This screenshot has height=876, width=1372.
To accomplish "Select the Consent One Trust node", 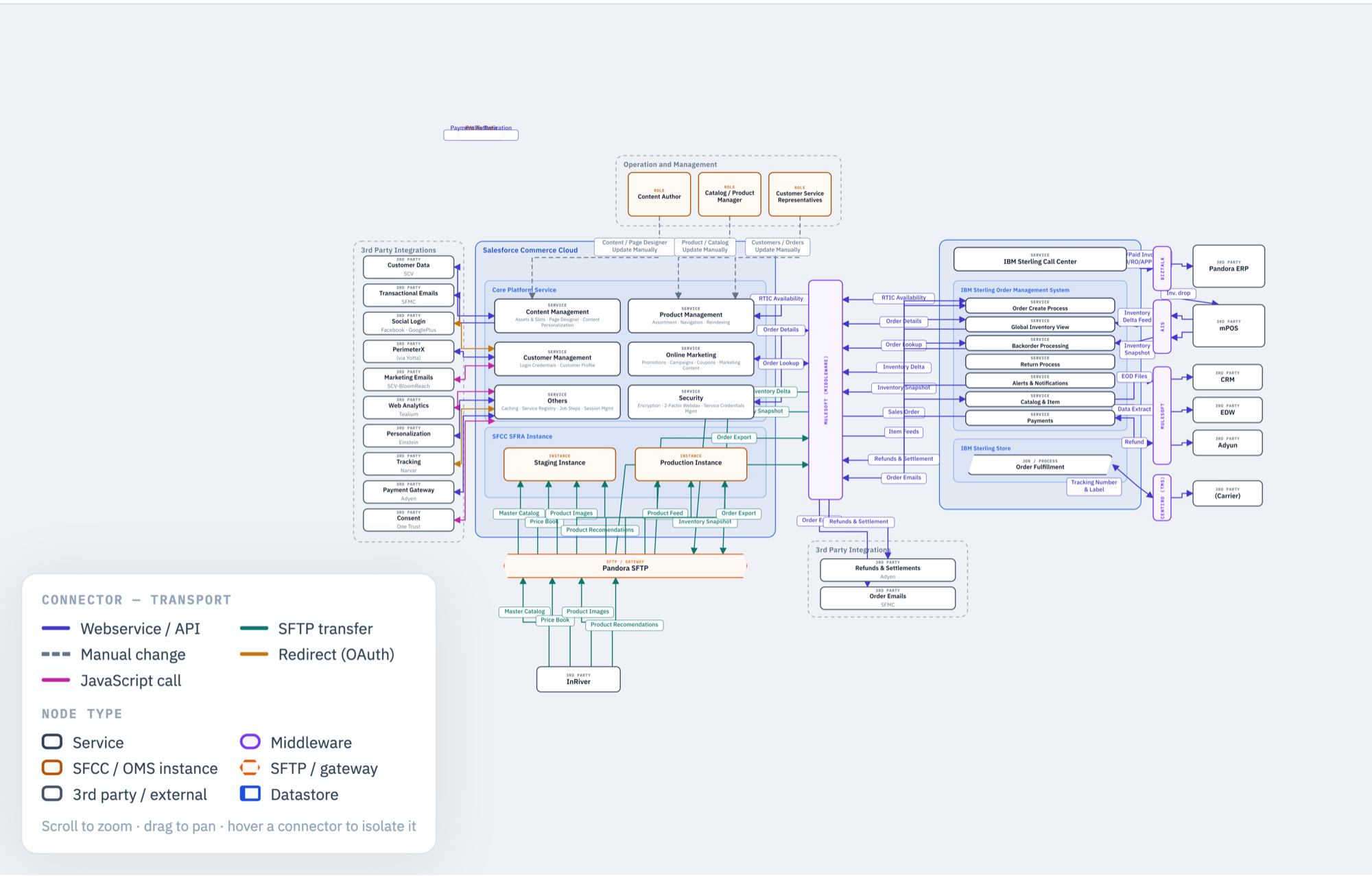I will (408, 520).
